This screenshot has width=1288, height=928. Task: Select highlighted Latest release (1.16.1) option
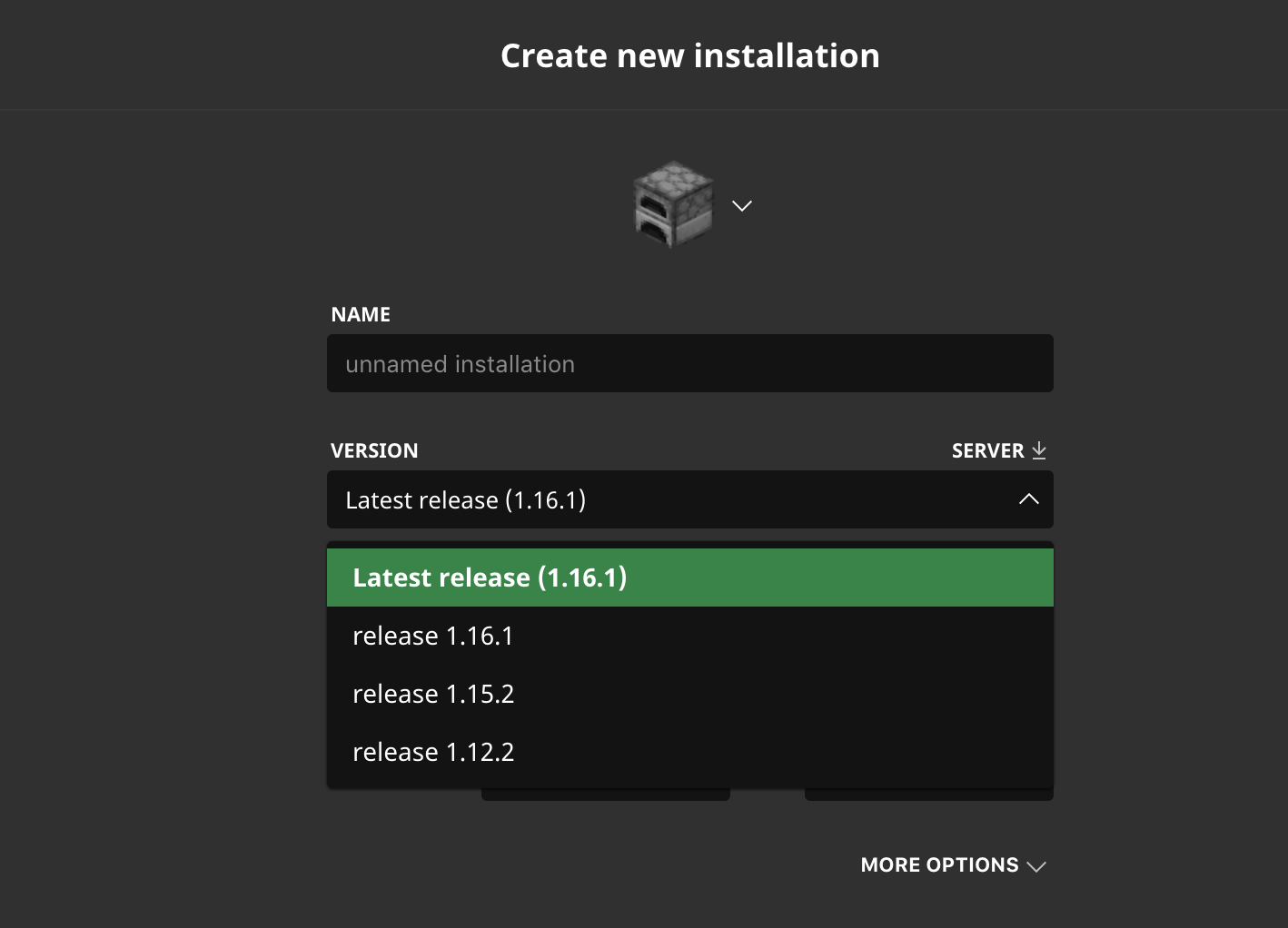(689, 578)
